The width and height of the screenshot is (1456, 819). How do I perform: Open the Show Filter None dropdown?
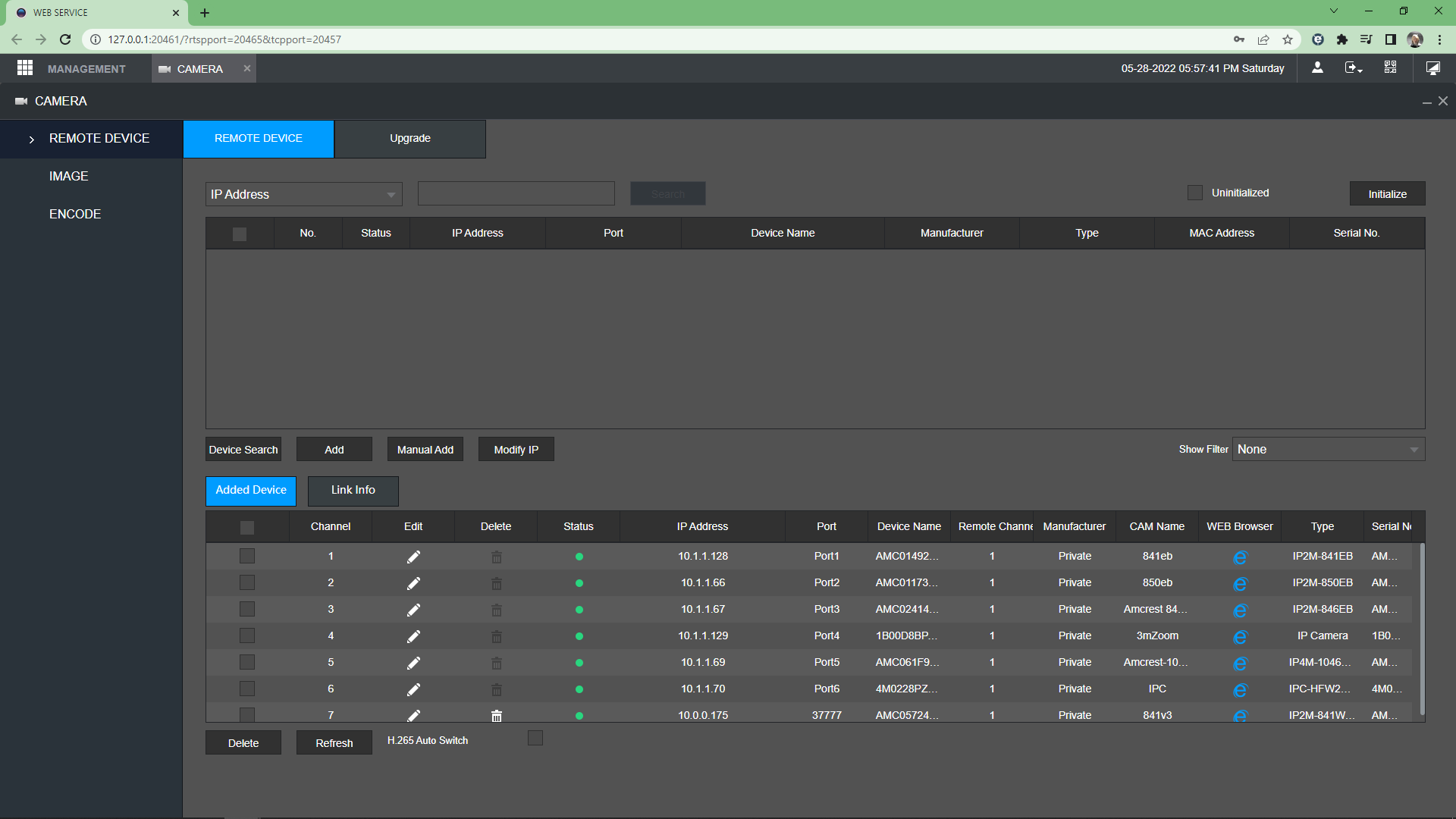pos(1329,449)
